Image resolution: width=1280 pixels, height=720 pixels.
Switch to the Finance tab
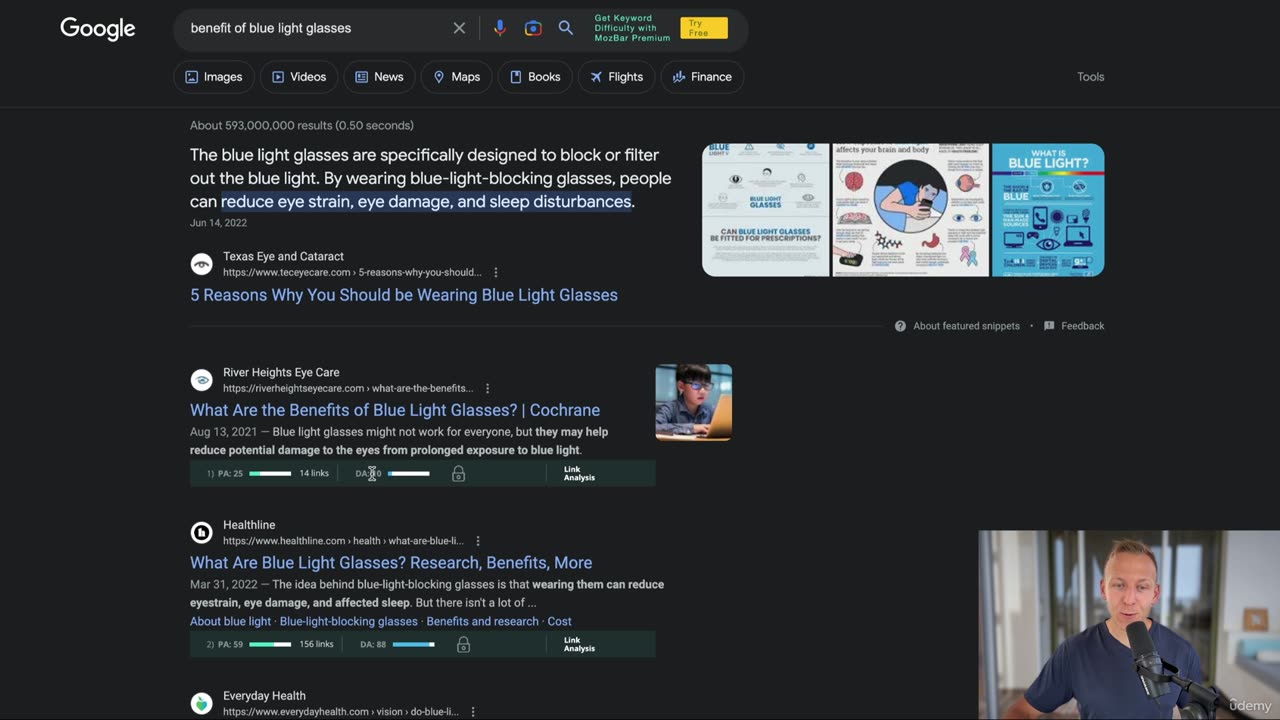pos(702,77)
